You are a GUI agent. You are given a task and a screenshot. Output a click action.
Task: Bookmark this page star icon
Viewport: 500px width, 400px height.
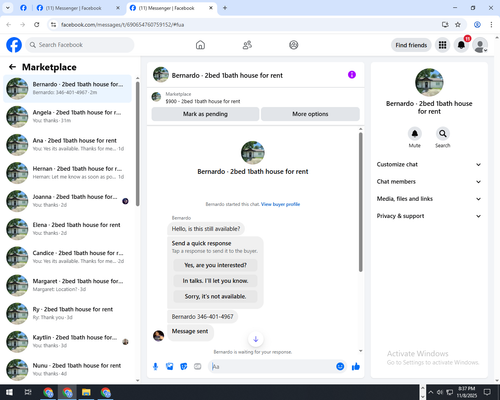click(458, 25)
